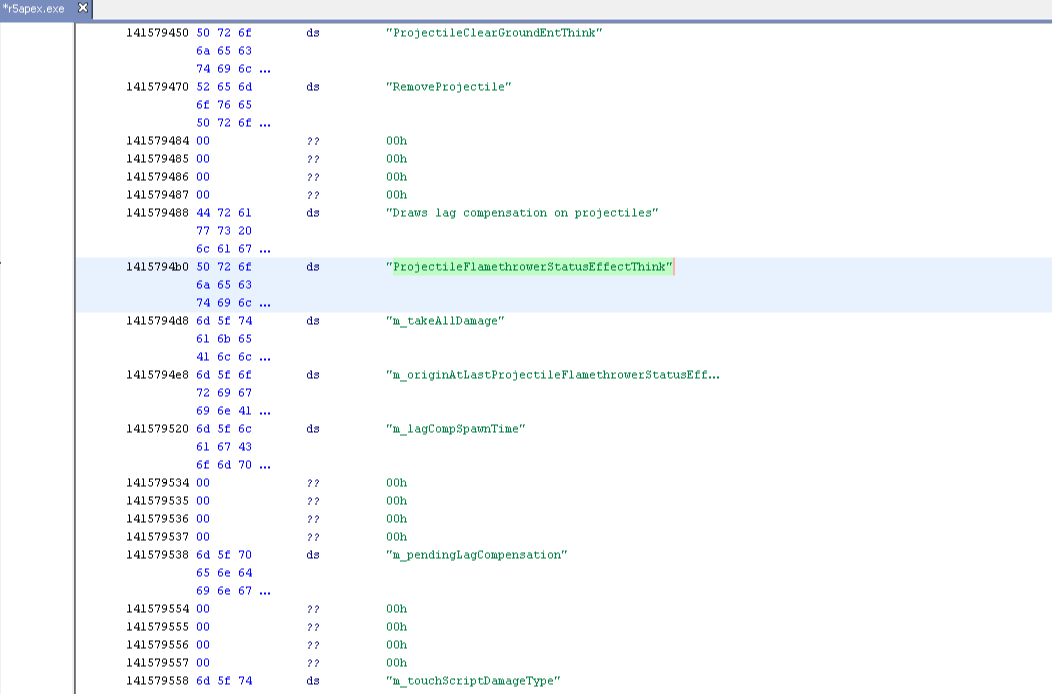The image size is (1052, 694).
Task: Click address 141579520
Action: coord(157,429)
